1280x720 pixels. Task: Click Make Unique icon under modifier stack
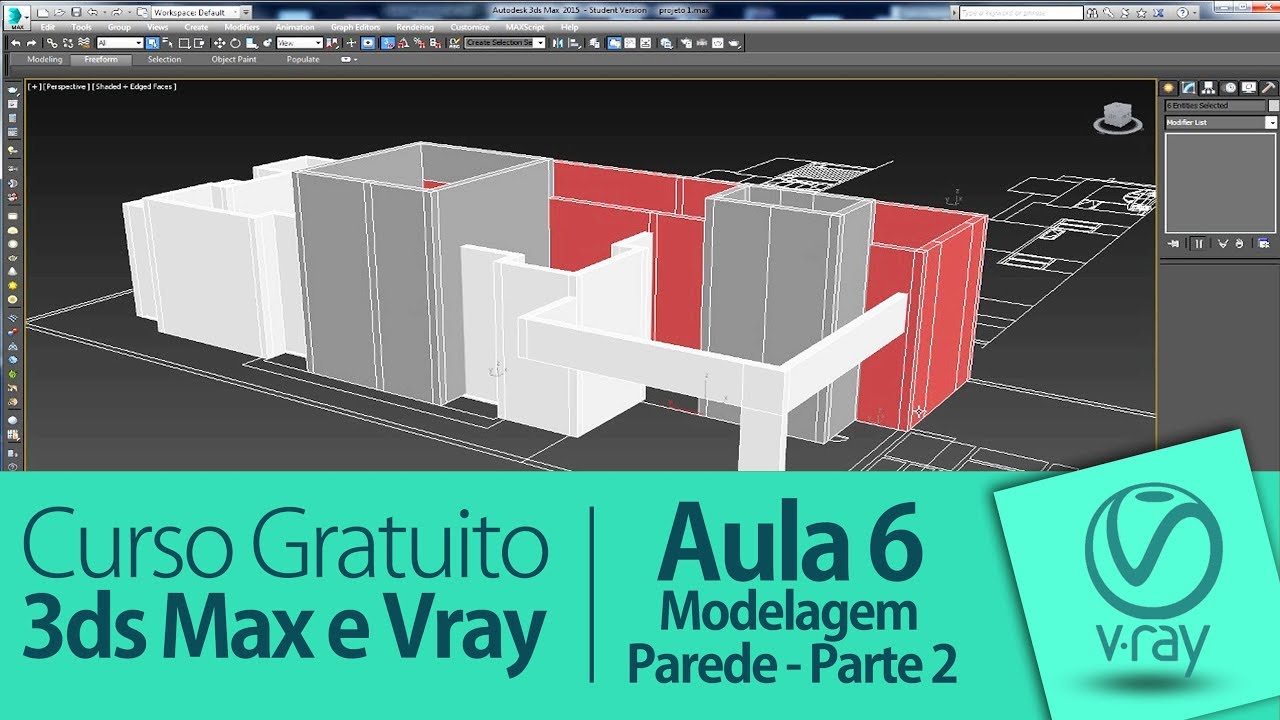(x=1223, y=244)
